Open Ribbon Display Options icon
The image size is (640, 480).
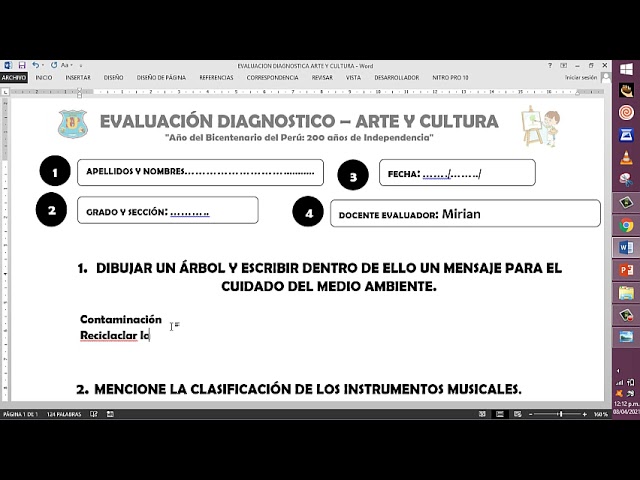[x=563, y=65]
